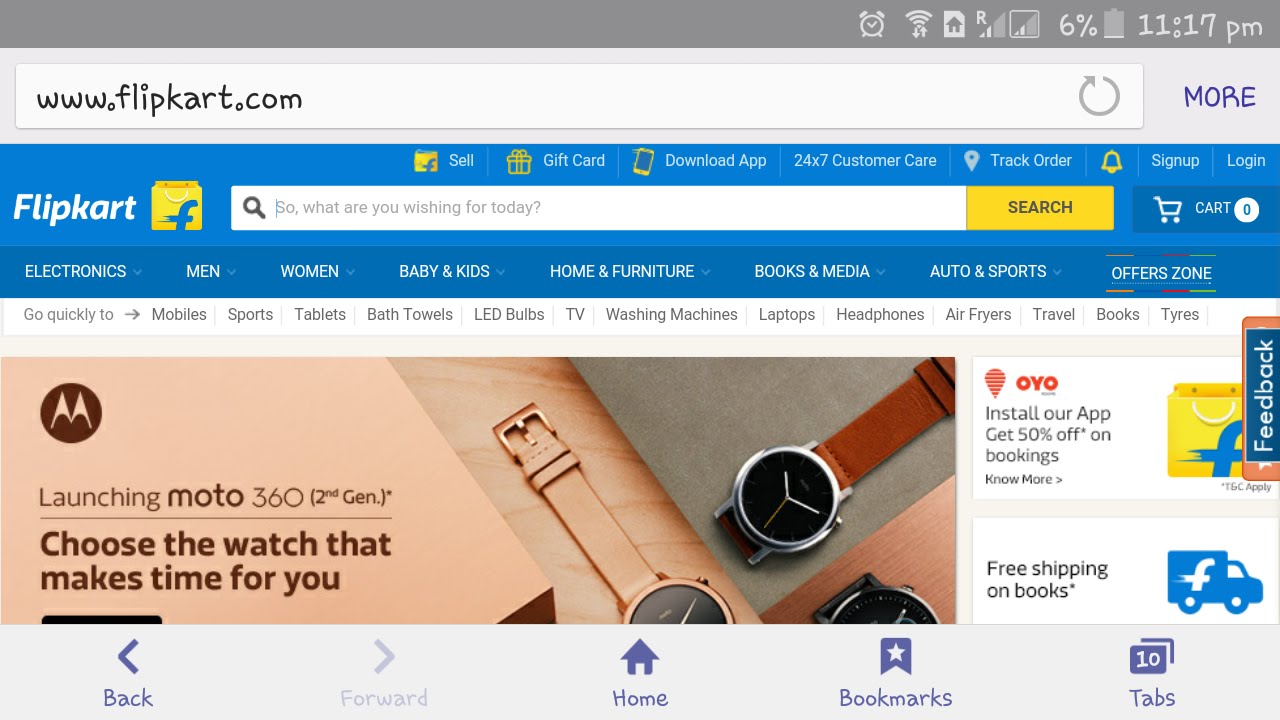This screenshot has height=720, width=1280.
Task: Tap the alarm clock status icon
Action: (872, 24)
